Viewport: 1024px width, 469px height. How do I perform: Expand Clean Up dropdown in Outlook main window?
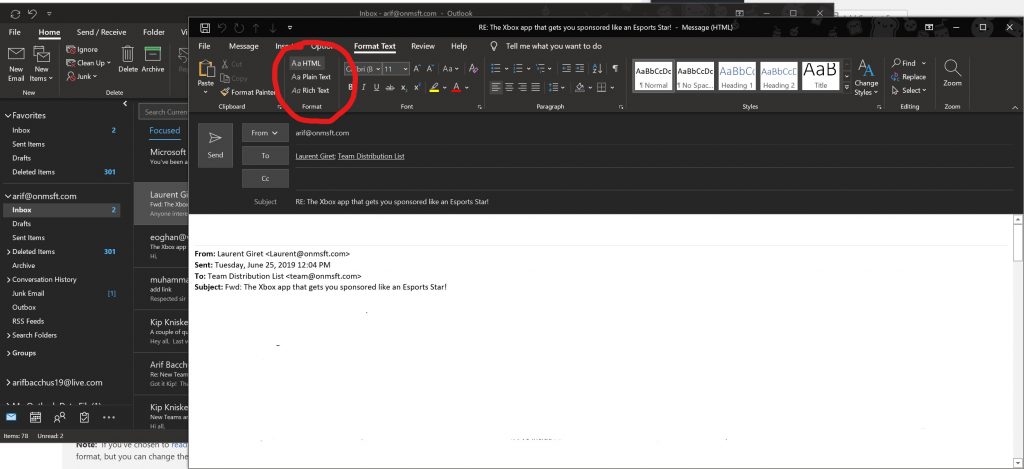pyautogui.click(x=89, y=63)
